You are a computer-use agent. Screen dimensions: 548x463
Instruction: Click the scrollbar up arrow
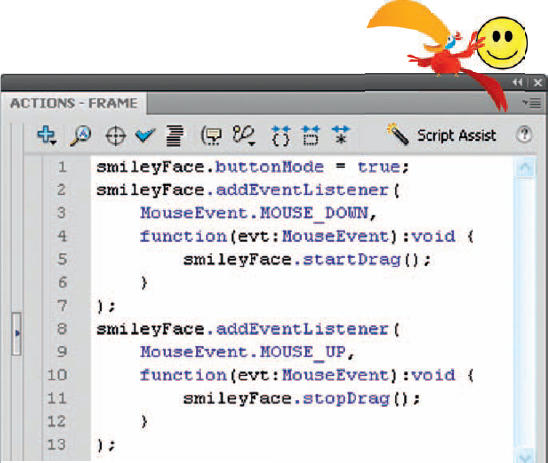[525, 168]
